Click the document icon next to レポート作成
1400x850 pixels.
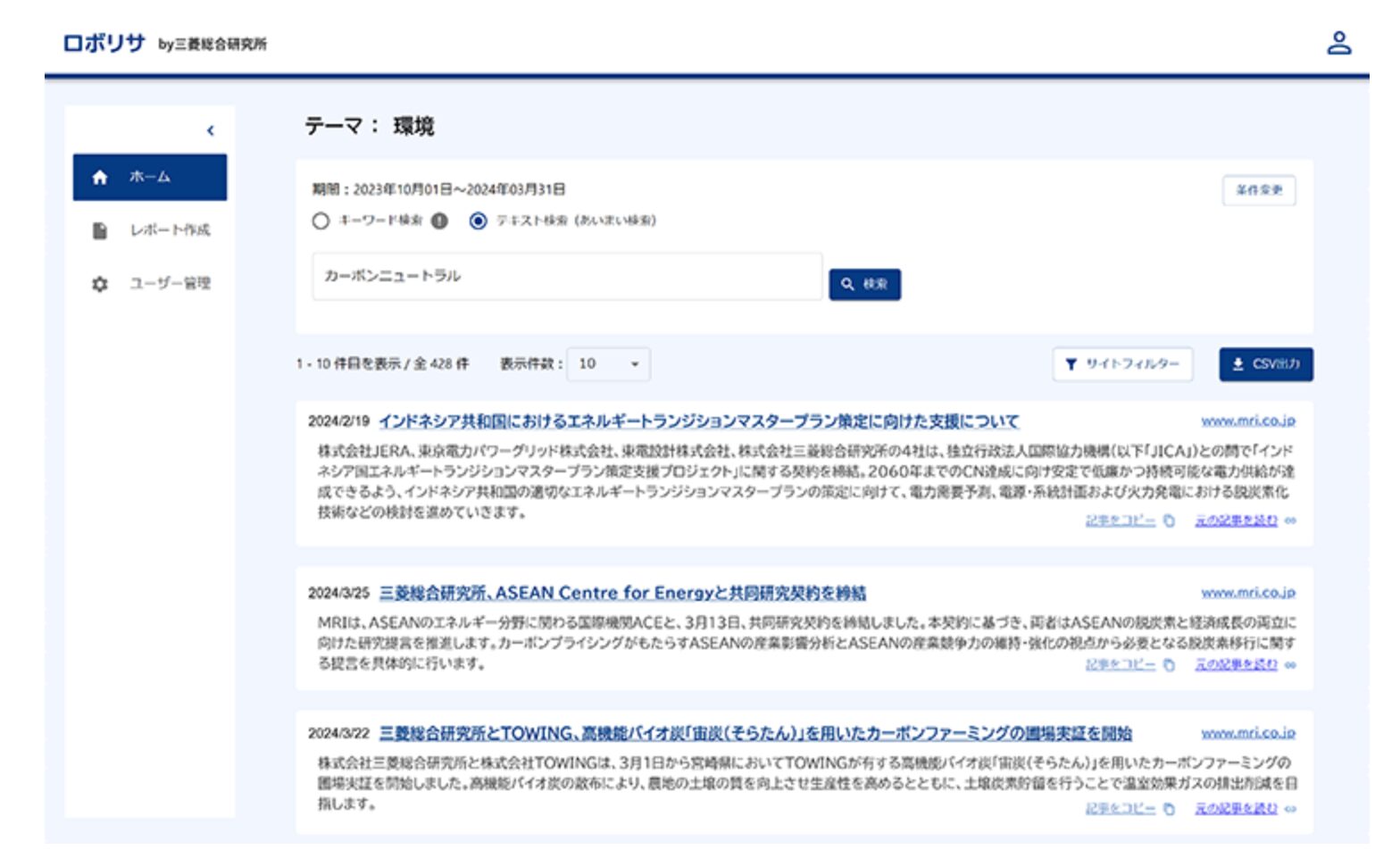pyautogui.click(x=100, y=230)
